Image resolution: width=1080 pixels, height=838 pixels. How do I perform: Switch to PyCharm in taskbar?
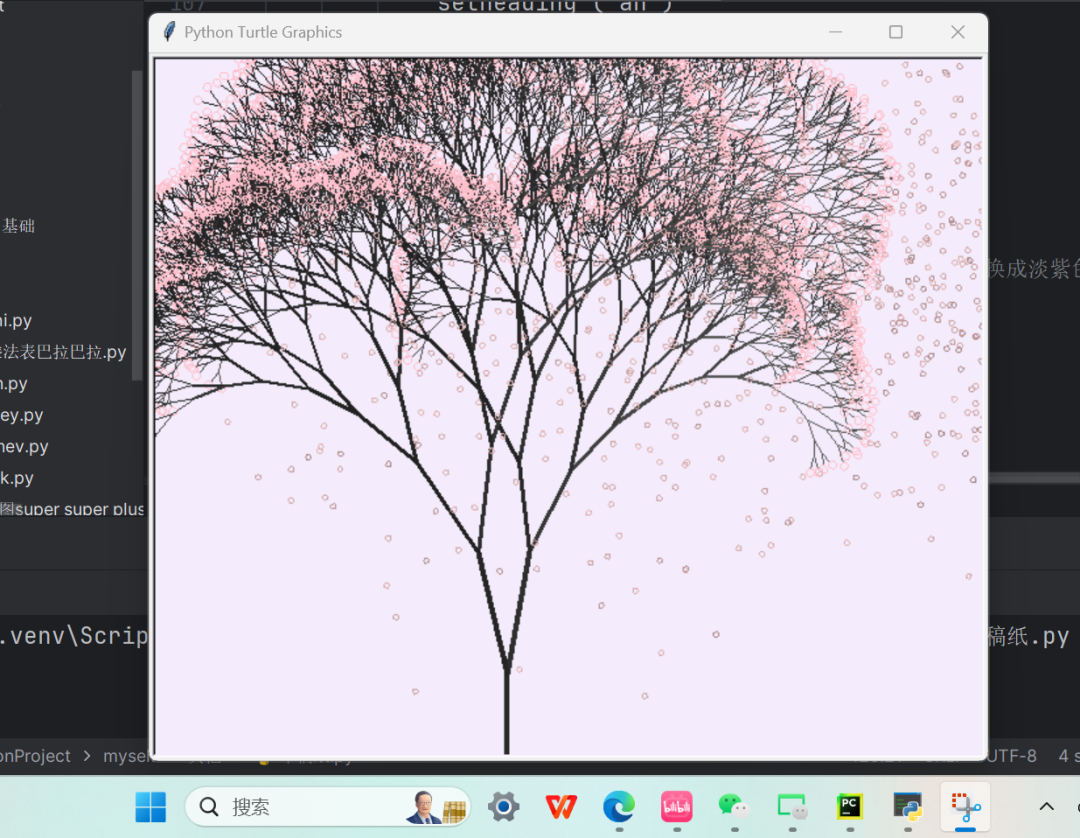(850, 807)
